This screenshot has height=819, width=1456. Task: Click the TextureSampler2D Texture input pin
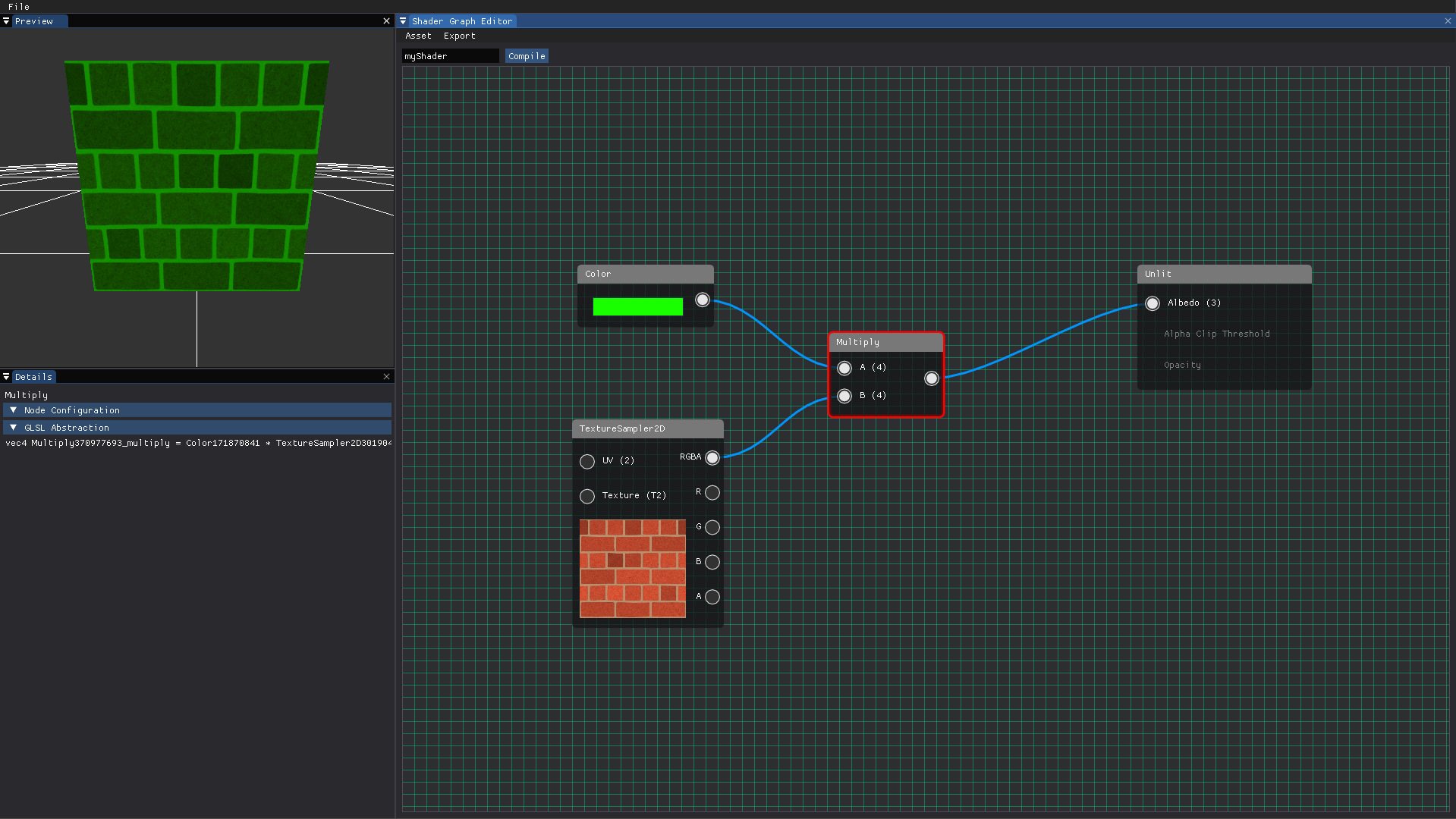(x=587, y=497)
